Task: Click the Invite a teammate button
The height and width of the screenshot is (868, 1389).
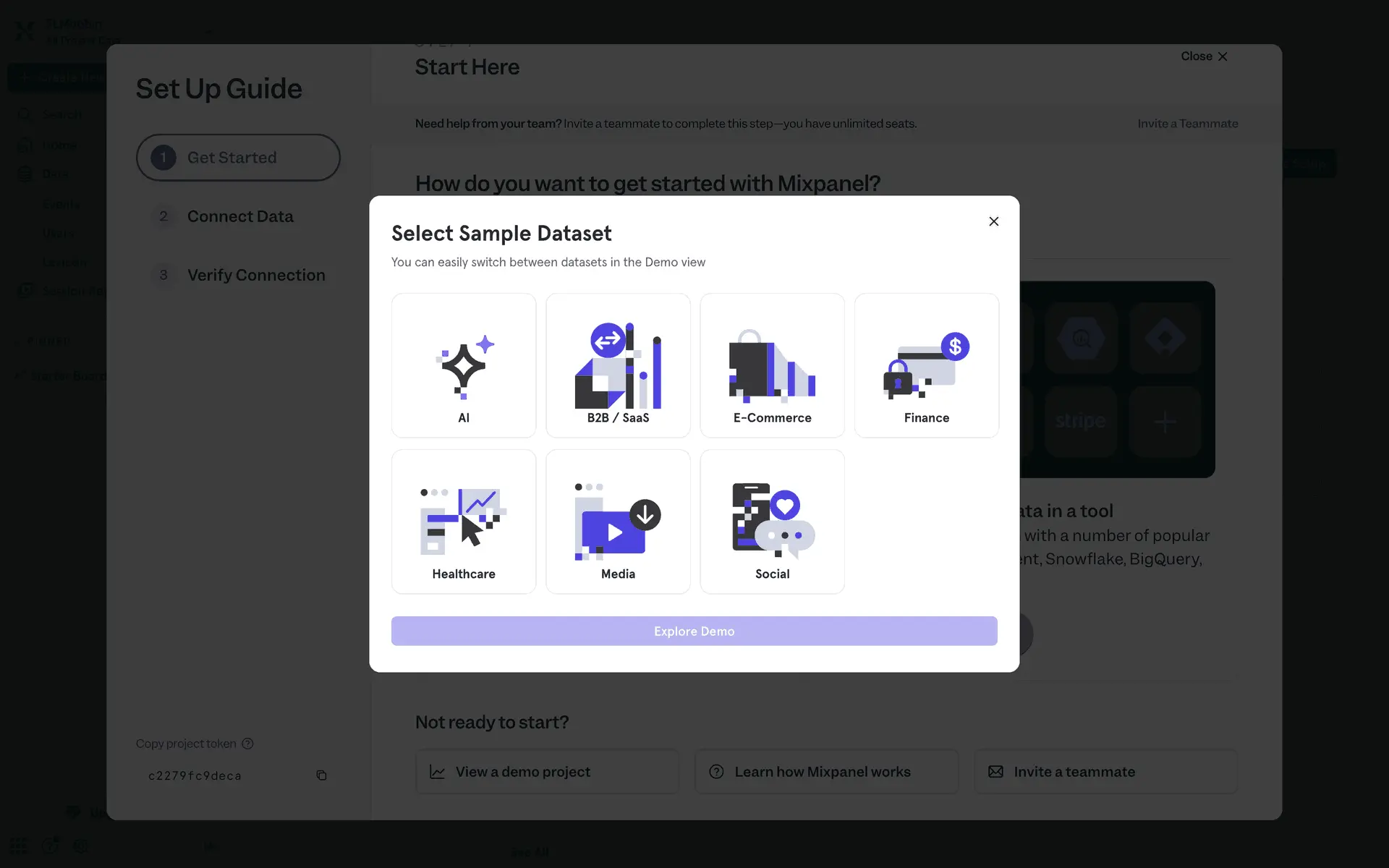Action: (x=1105, y=772)
